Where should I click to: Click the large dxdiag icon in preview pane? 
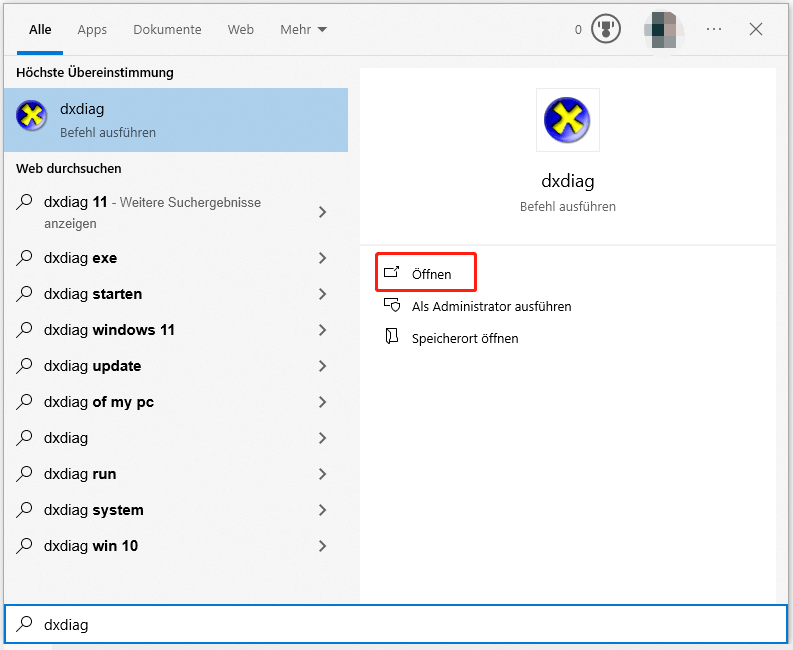pos(567,120)
